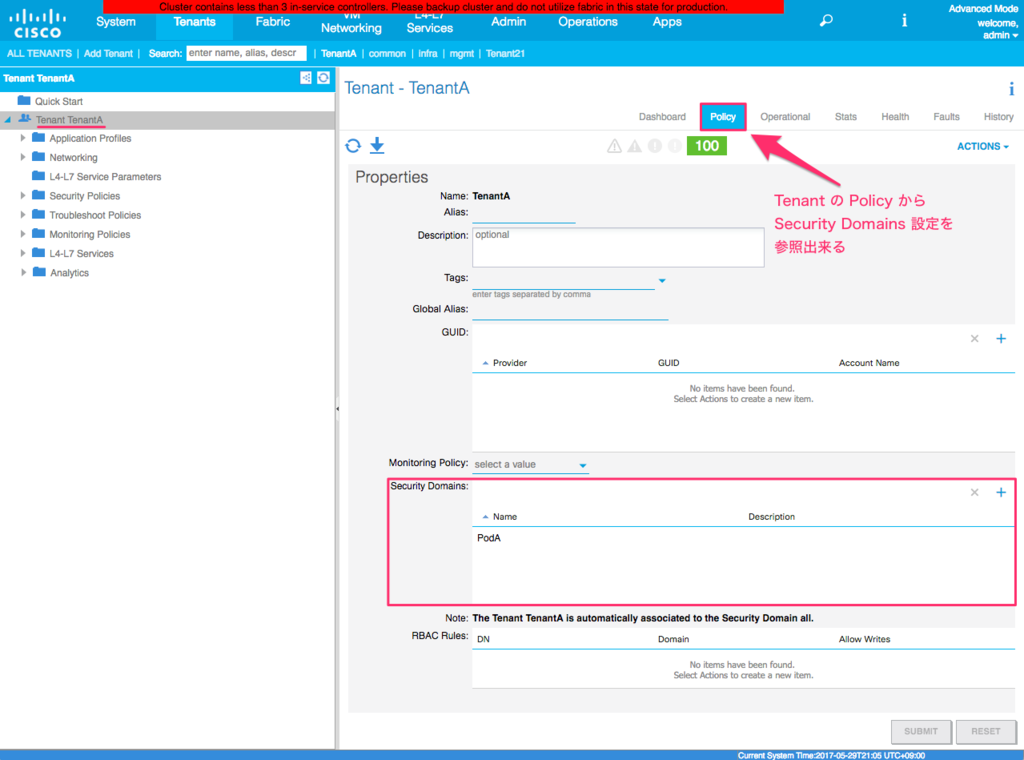Viewport: 1024px width, 760px height.
Task: Refresh the Tenant properties panel
Action: click(x=353, y=146)
